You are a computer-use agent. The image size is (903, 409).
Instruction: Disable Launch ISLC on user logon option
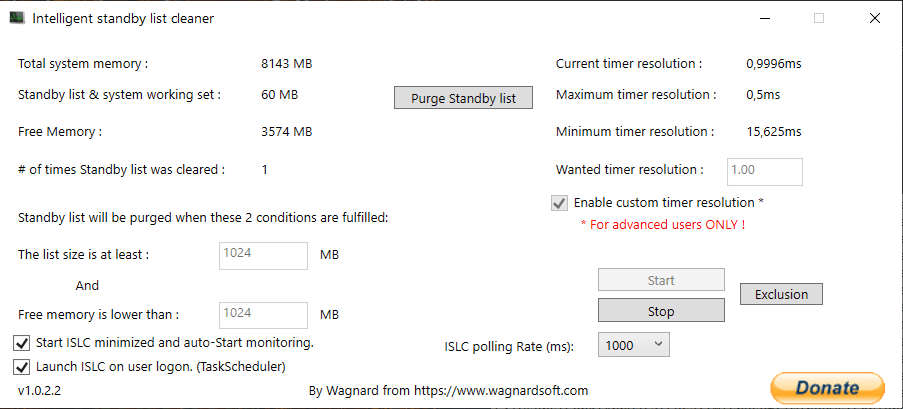coord(21,366)
